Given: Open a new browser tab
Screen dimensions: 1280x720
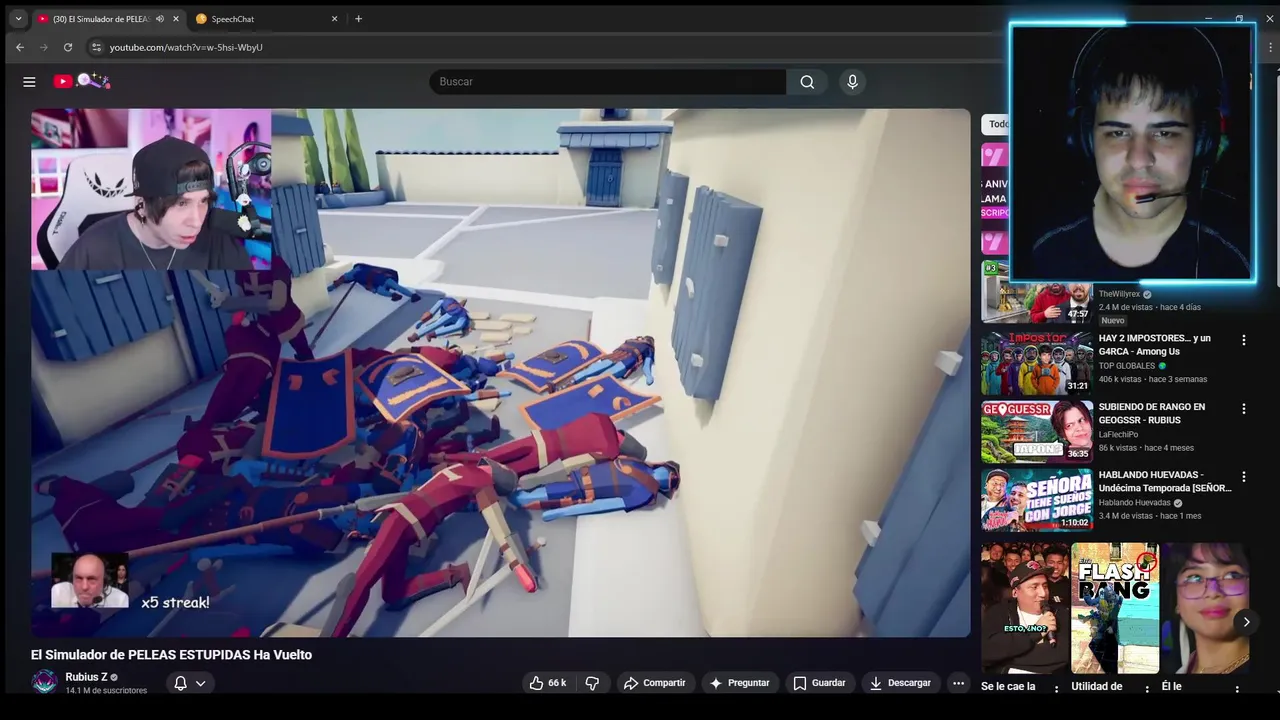Looking at the screenshot, I should (358, 19).
